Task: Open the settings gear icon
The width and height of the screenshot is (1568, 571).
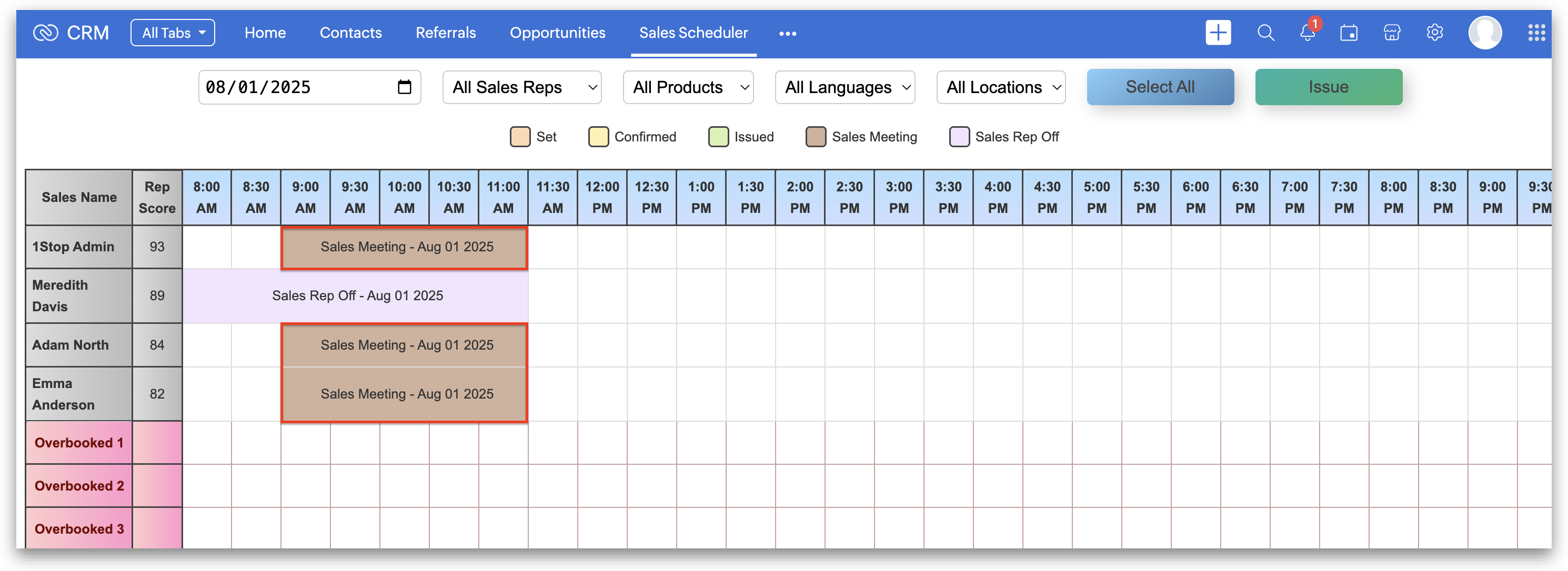Action: coord(1435,33)
